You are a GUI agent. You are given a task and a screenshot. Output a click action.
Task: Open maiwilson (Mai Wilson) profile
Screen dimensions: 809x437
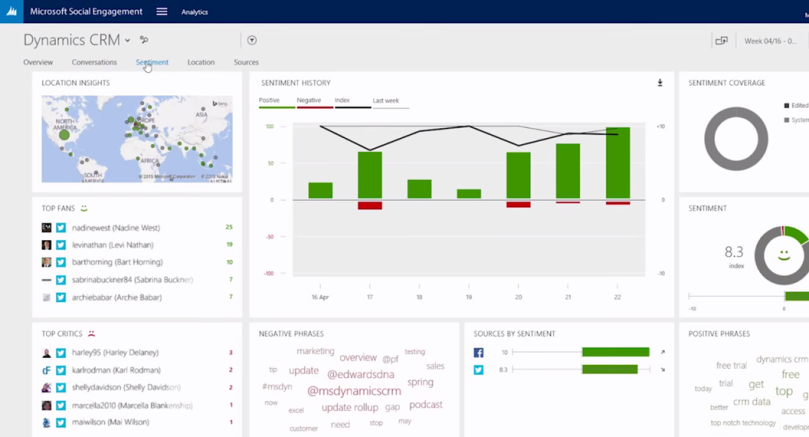point(110,422)
